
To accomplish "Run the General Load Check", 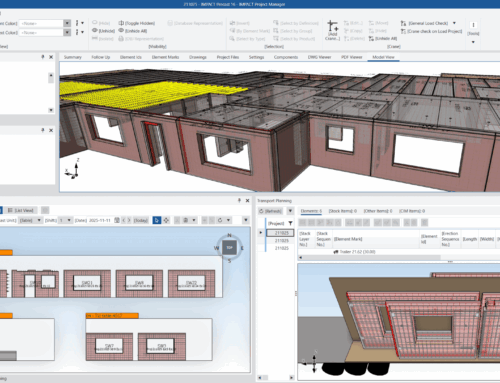I will coord(424,23).
